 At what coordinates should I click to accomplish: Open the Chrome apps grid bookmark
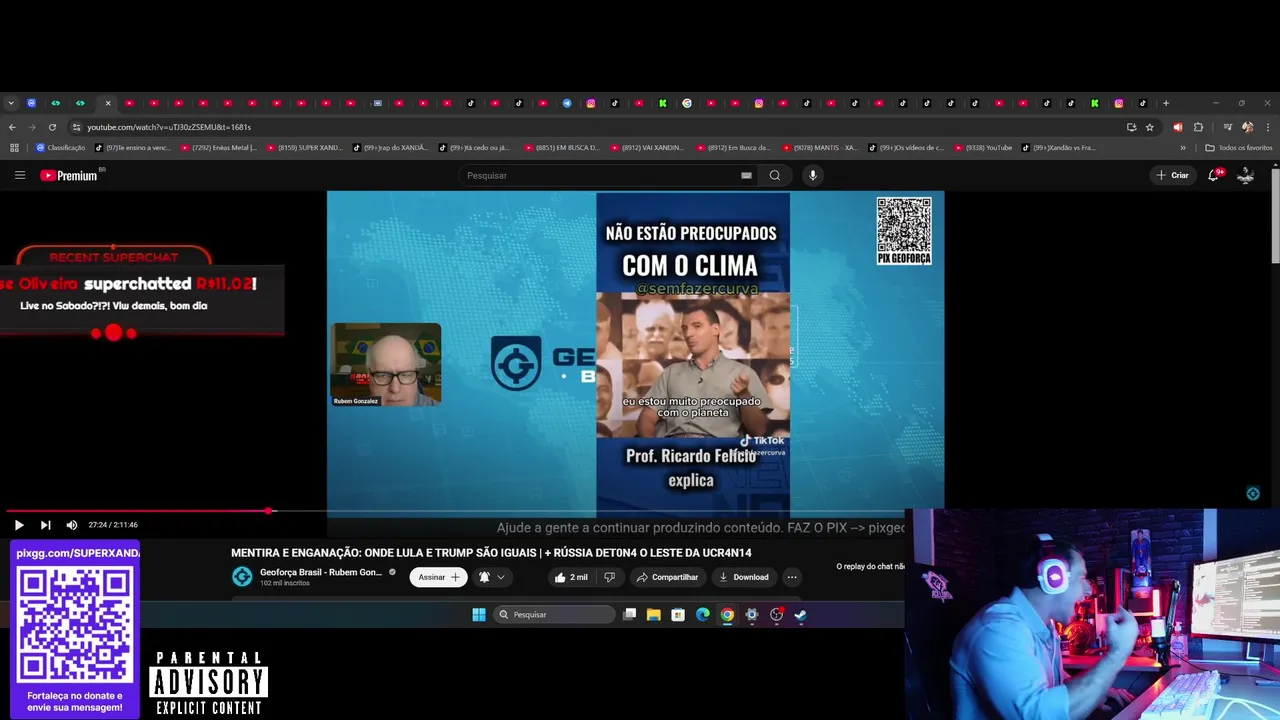click(x=14, y=148)
